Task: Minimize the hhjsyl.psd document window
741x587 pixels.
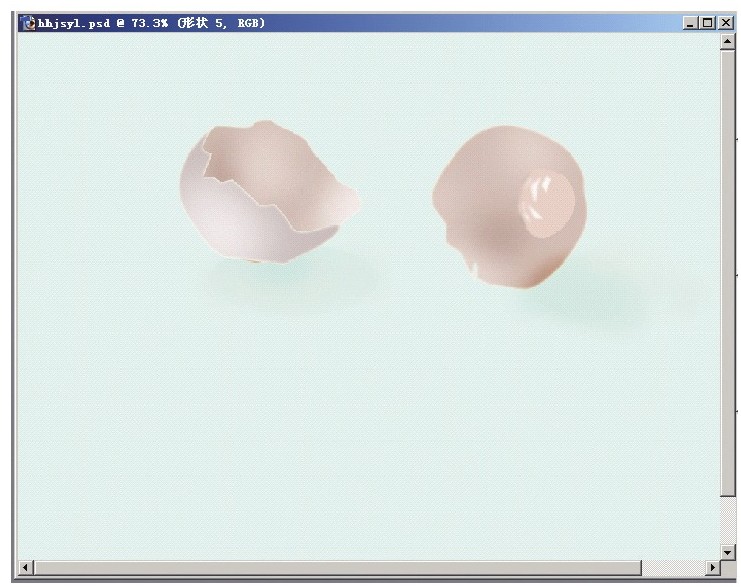Action: [690, 23]
